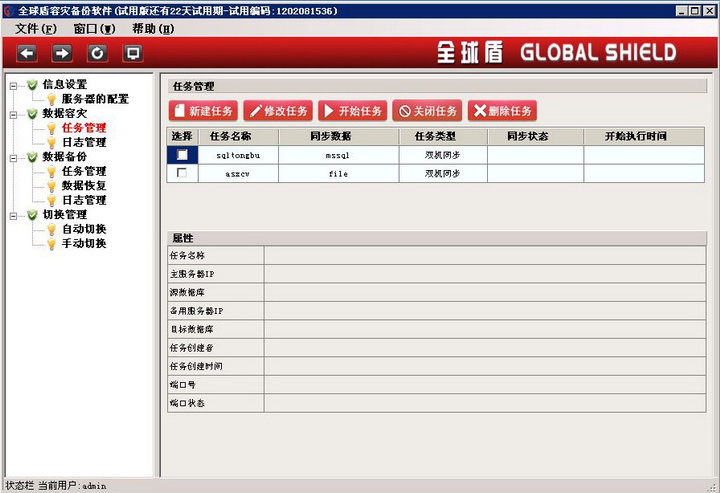Click the screen/monitor toolbar icon
Image resolution: width=720 pixels, height=493 pixels.
tap(133, 53)
